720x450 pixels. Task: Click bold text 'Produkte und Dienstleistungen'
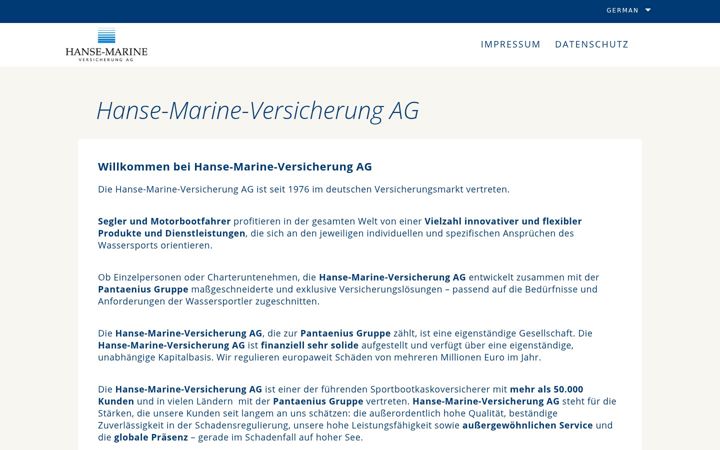tap(171, 233)
